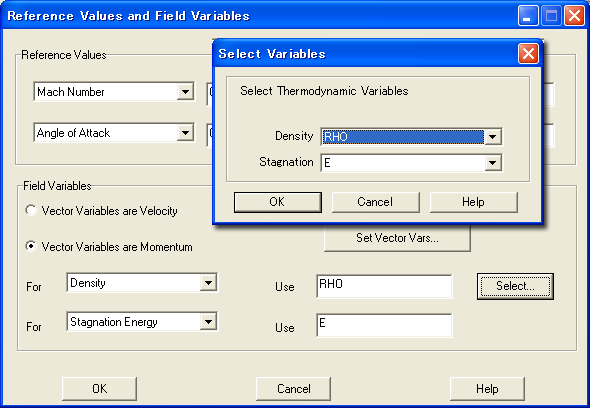Image resolution: width=590 pixels, height=408 pixels.
Task: Cancel the Select Variables dialog
Action: point(376,202)
